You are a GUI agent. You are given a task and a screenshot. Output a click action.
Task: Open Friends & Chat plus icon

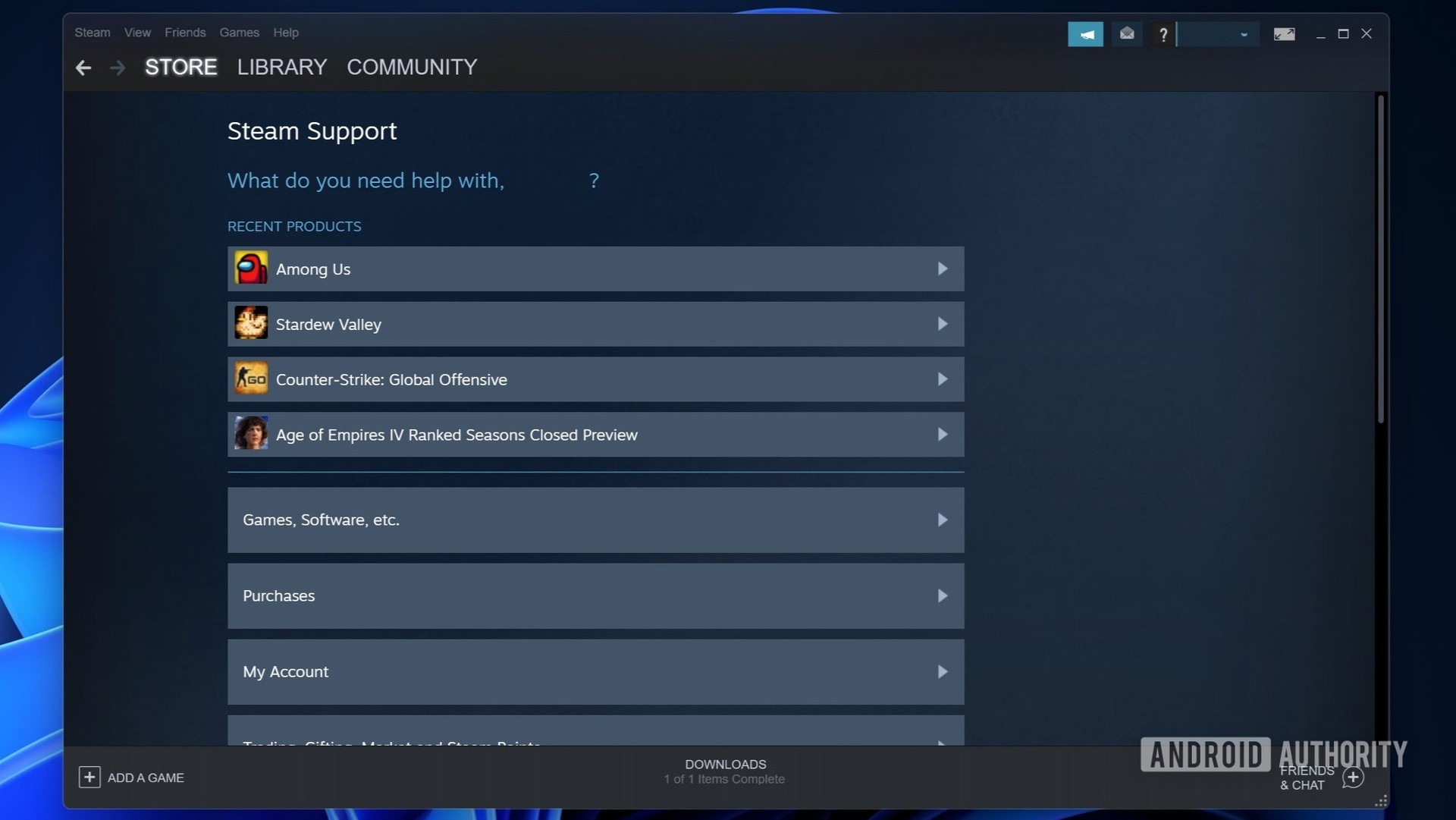pos(1353,777)
